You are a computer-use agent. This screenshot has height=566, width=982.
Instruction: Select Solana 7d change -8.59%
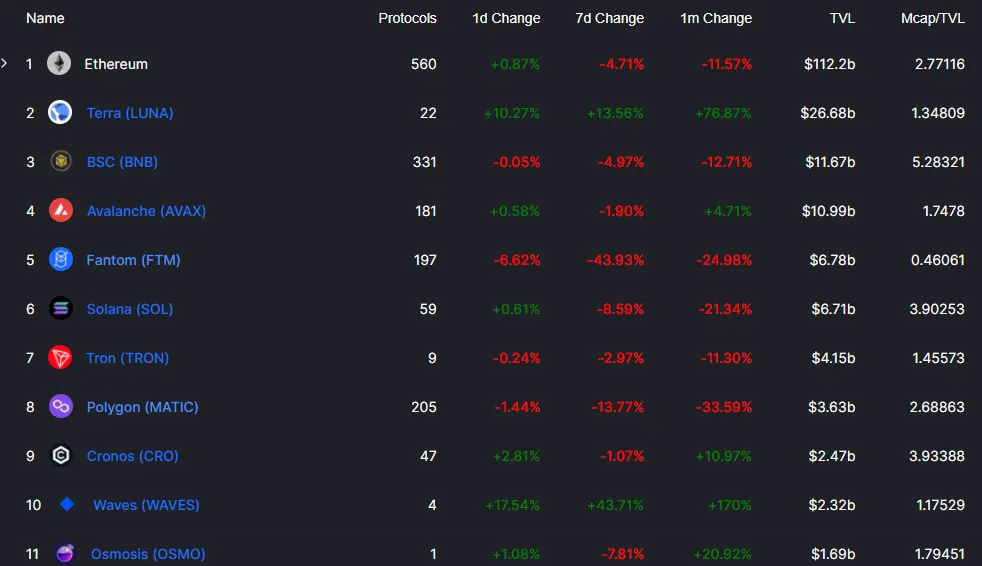tap(621, 309)
